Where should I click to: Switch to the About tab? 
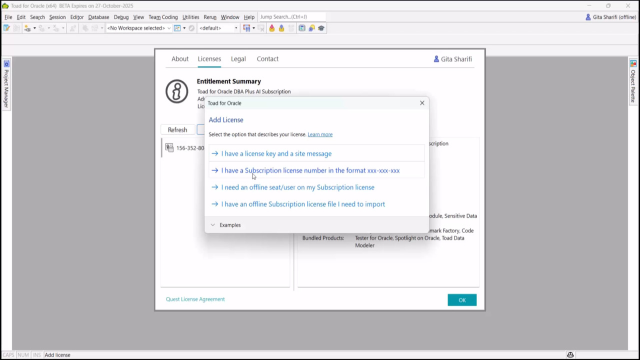180,59
